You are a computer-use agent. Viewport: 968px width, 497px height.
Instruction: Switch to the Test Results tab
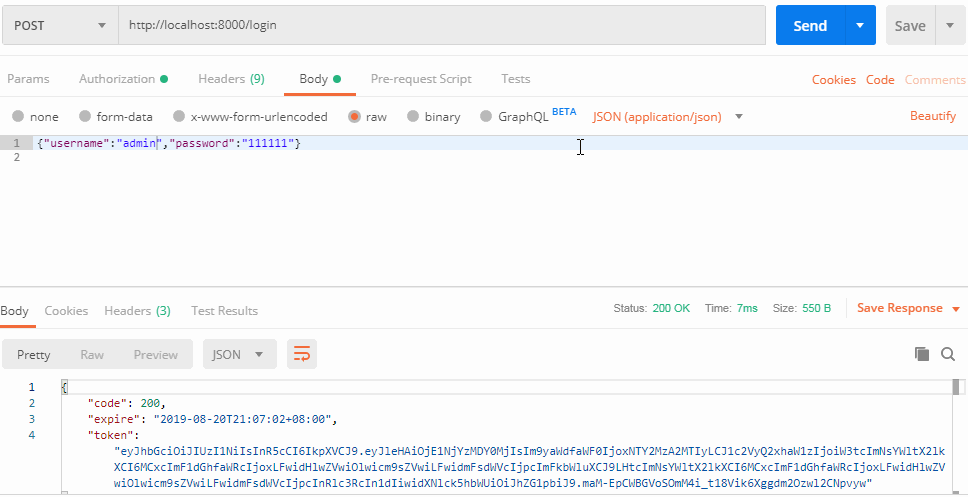pos(224,311)
